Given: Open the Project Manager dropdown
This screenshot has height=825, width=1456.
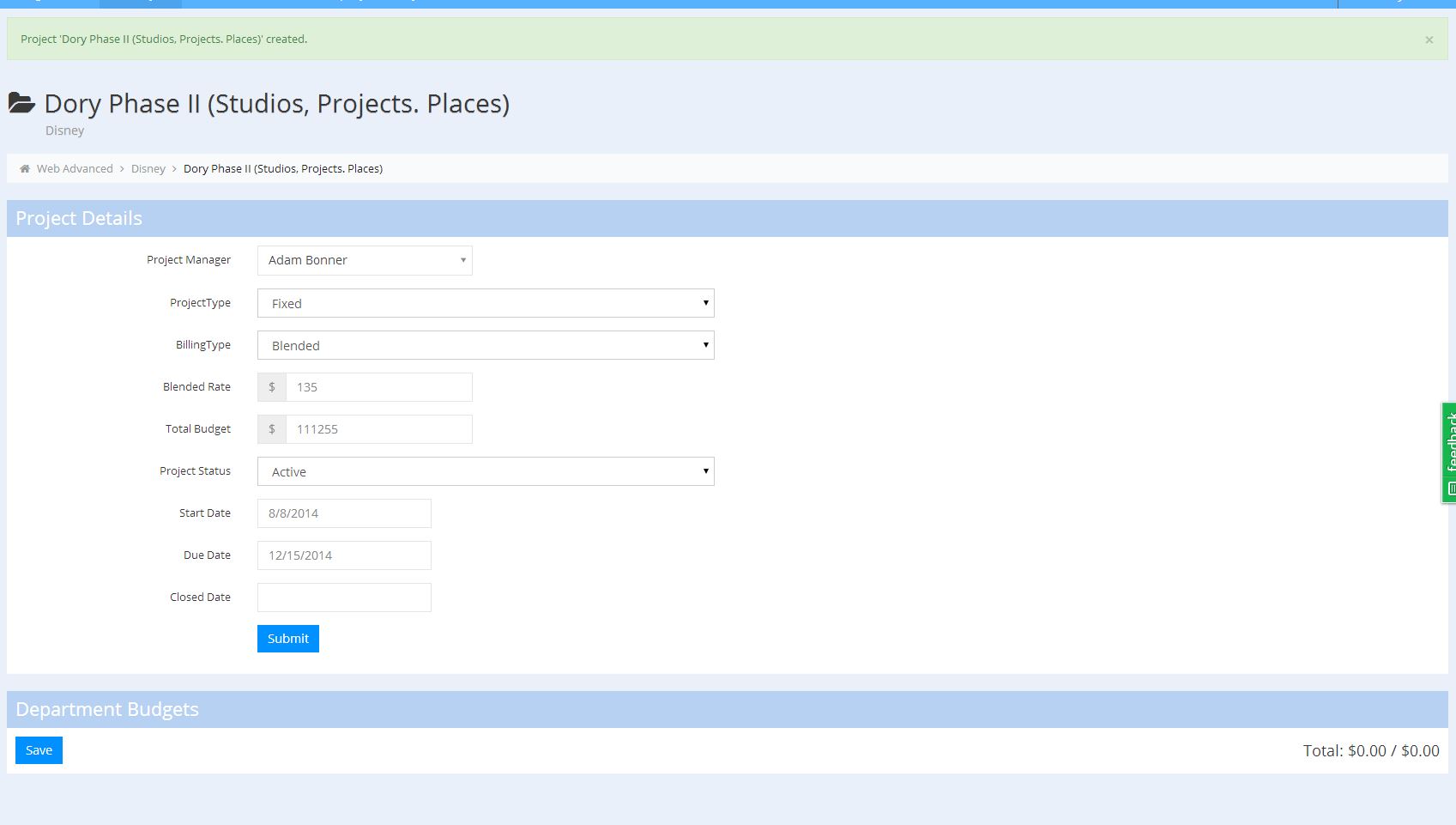Looking at the screenshot, I should pyautogui.click(x=365, y=261).
